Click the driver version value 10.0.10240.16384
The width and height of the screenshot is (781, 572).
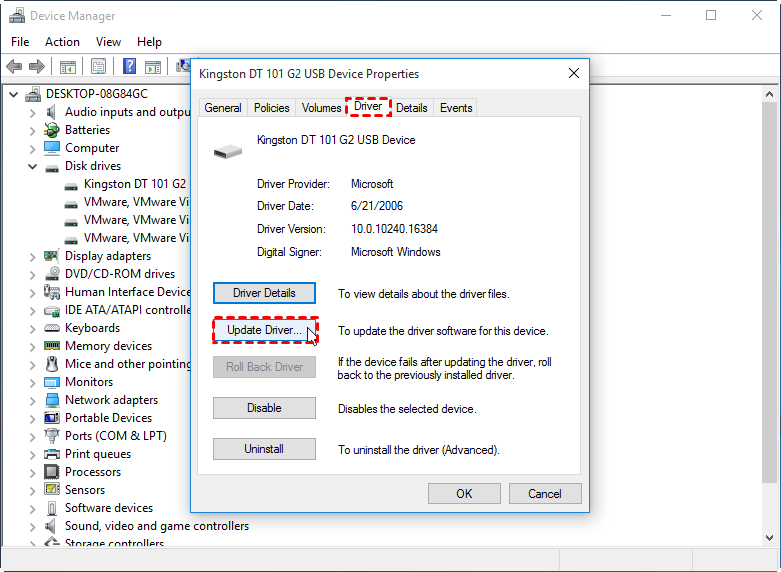click(x=394, y=229)
